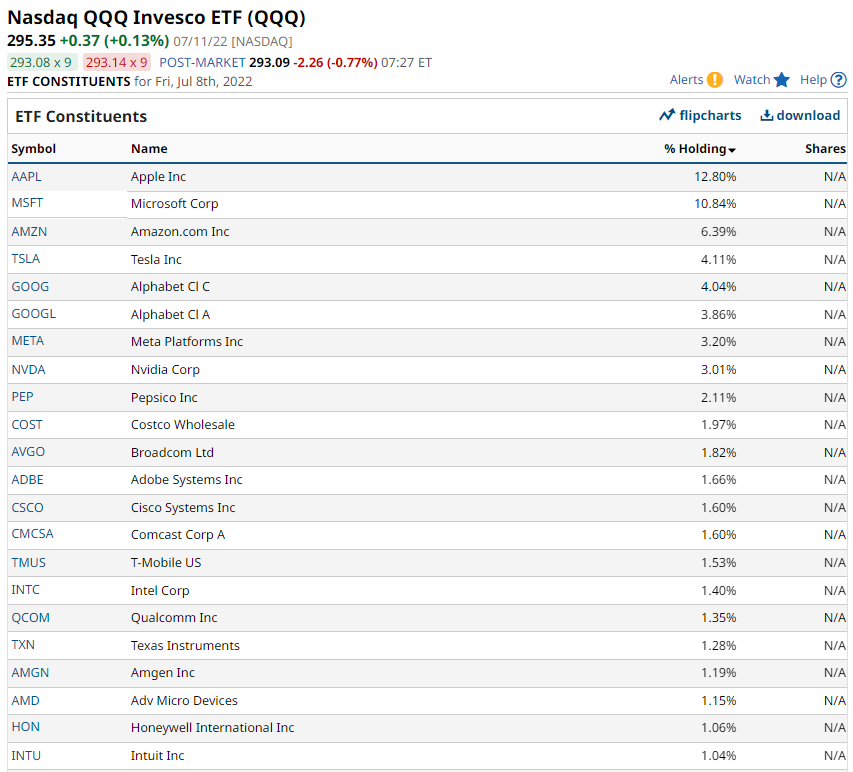Click the 1.04% holding value
This screenshot has height=772, width=853.
[719, 756]
